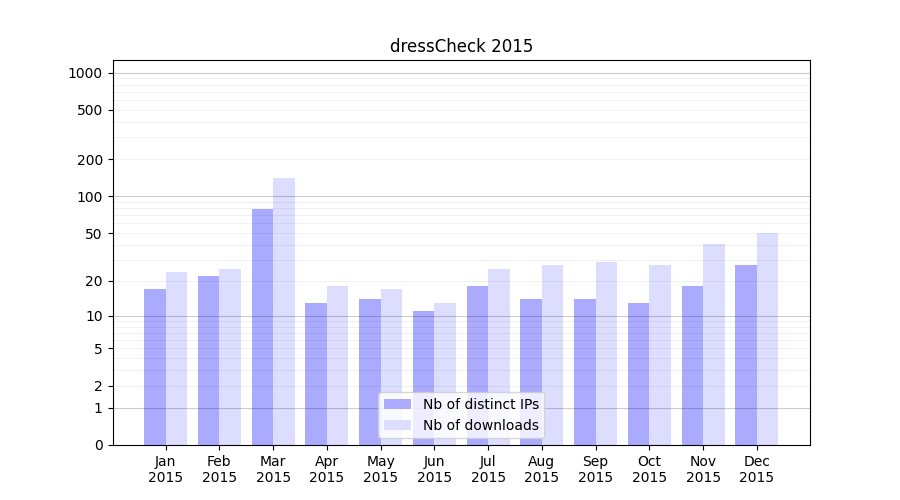900x500 pixels.
Task: Select the Nb of downloads legend label
Action: point(480,425)
